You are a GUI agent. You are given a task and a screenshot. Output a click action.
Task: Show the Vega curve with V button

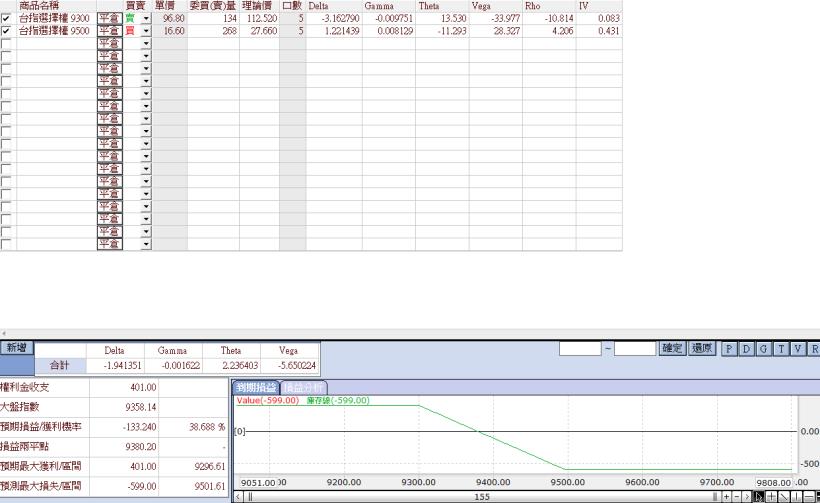tap(797, 348)
